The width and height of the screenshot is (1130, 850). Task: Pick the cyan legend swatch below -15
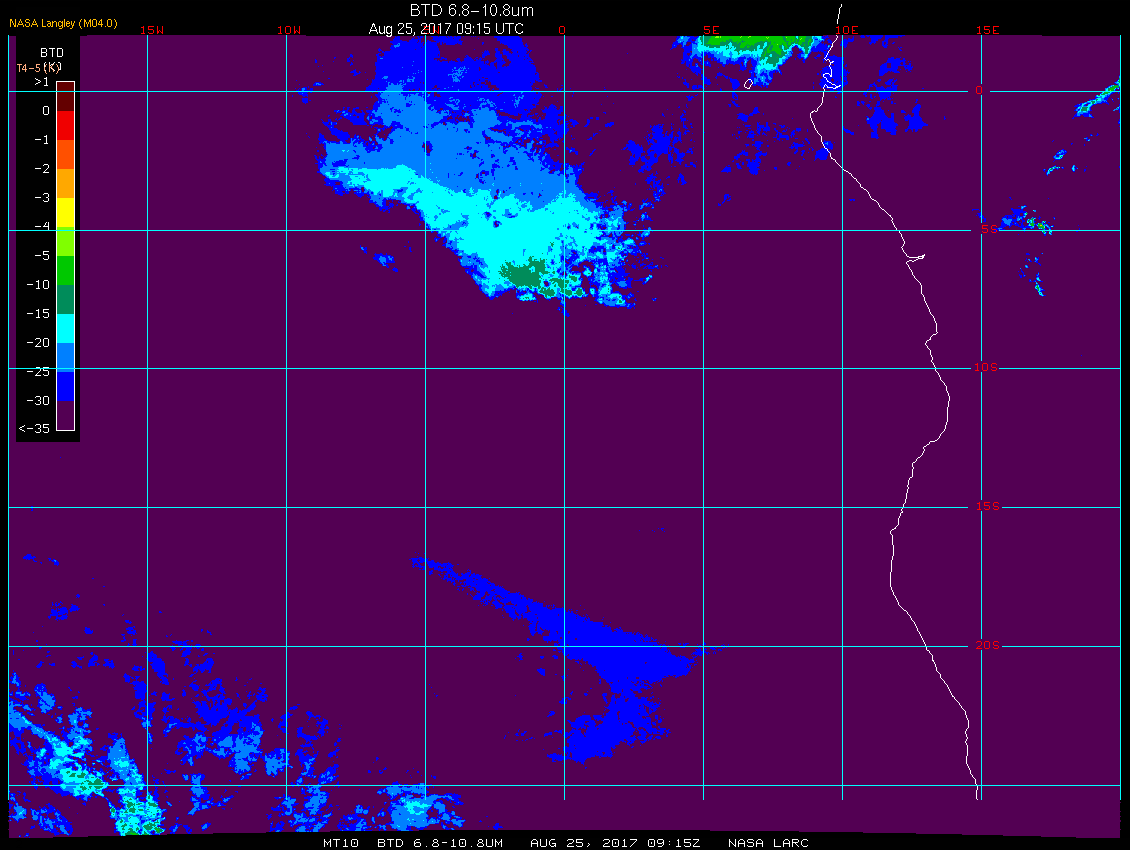[x=66, y=328]
